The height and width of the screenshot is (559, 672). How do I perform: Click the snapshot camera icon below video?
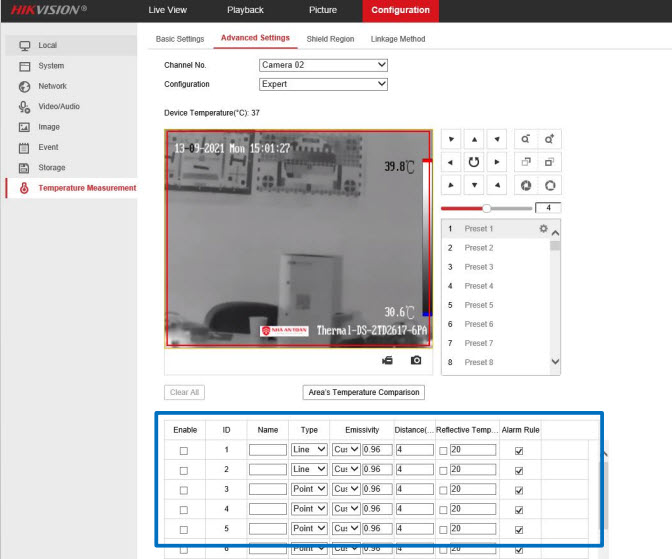416,360
